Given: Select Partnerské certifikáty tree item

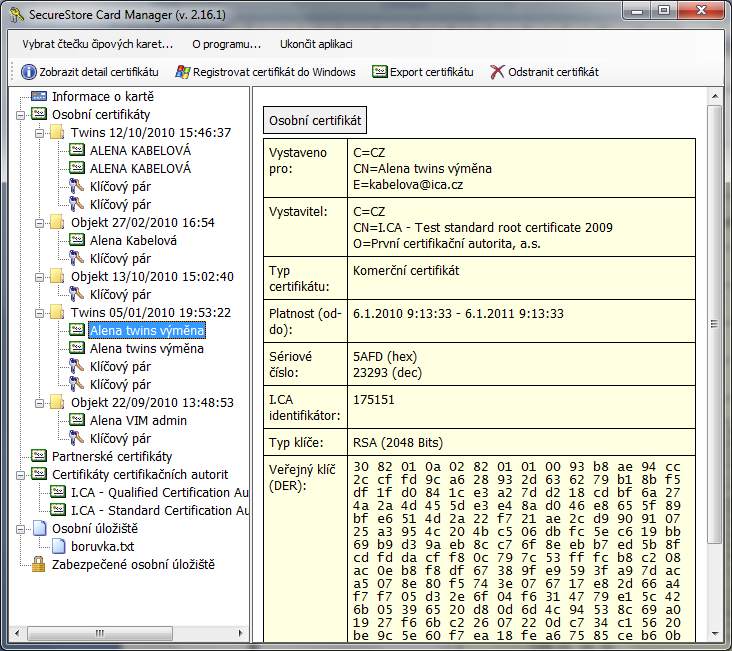Looking at the screenshot, I should click(x=112, y=456).
